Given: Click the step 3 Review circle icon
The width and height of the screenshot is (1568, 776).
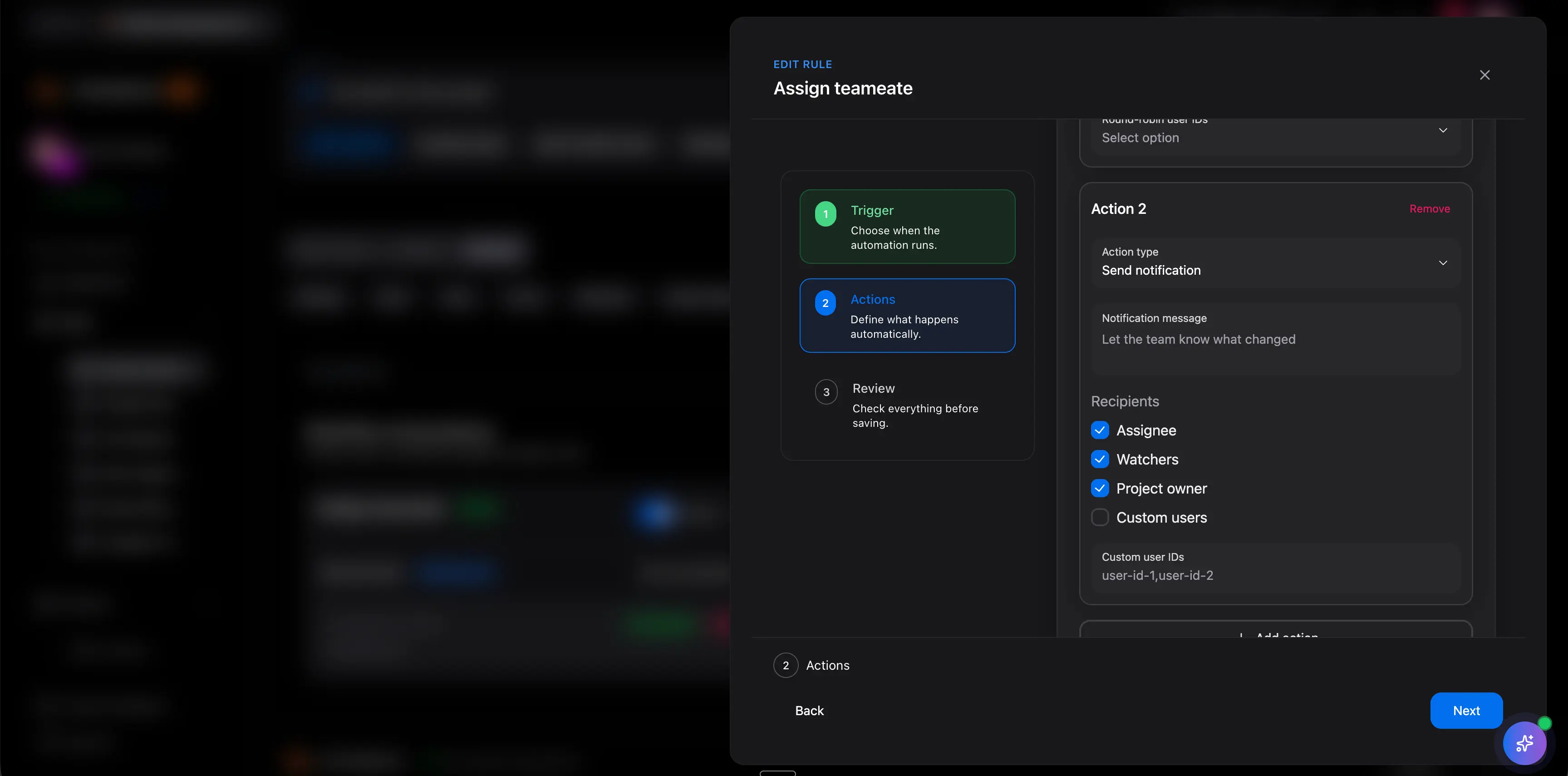Looking at the screenshot, I should pos(826,392).
